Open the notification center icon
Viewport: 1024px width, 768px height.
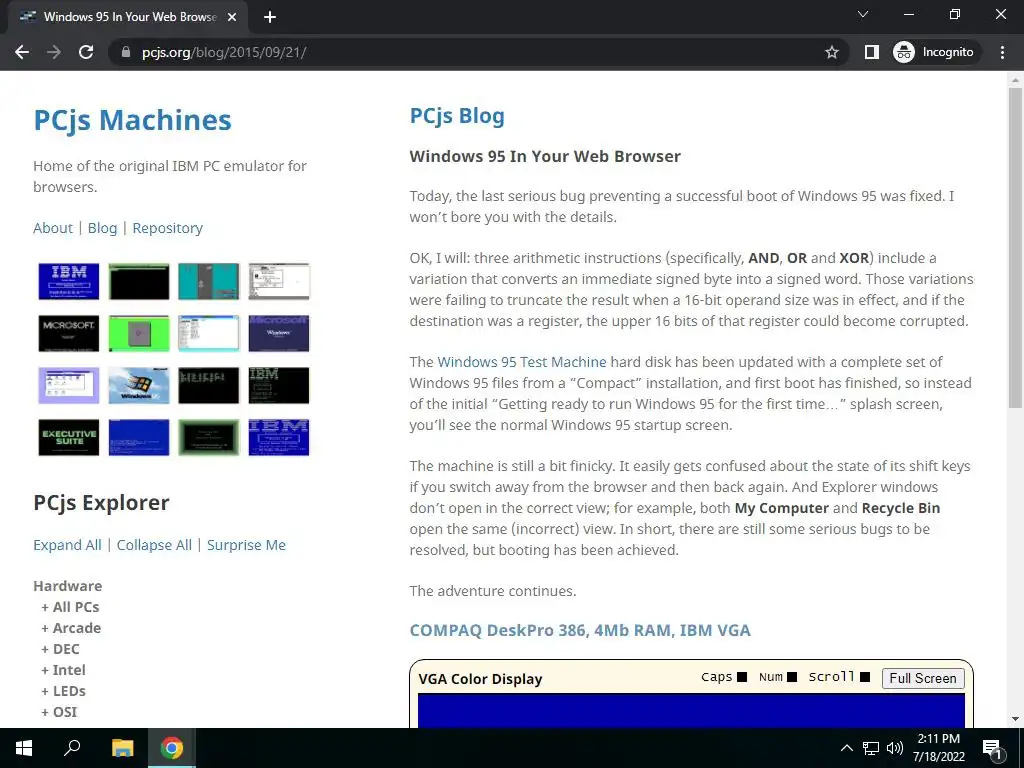click(x=992, y=749)
